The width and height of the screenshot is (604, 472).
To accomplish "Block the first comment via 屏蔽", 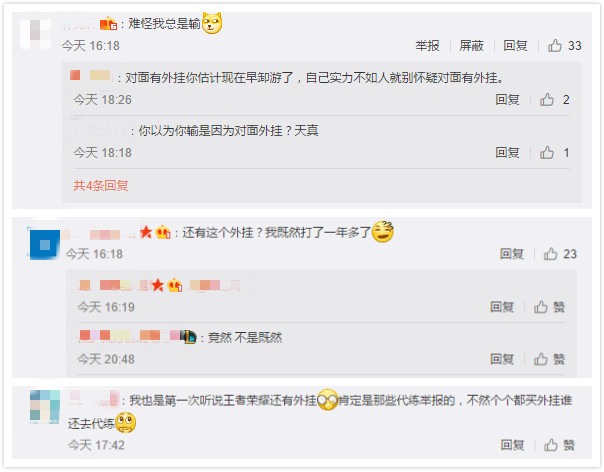I will pos(471,45).
